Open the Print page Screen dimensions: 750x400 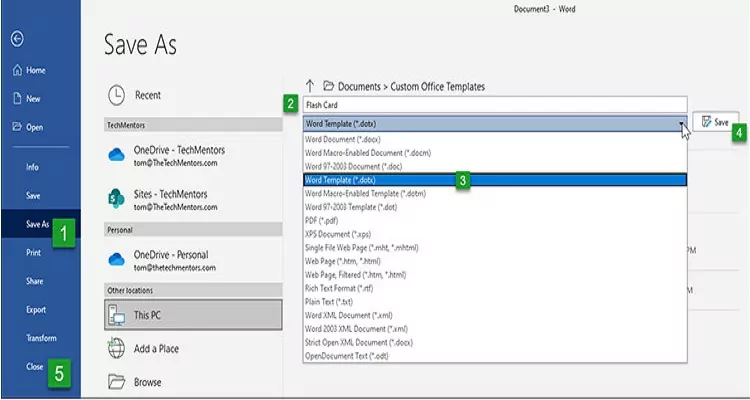point(33,253)
